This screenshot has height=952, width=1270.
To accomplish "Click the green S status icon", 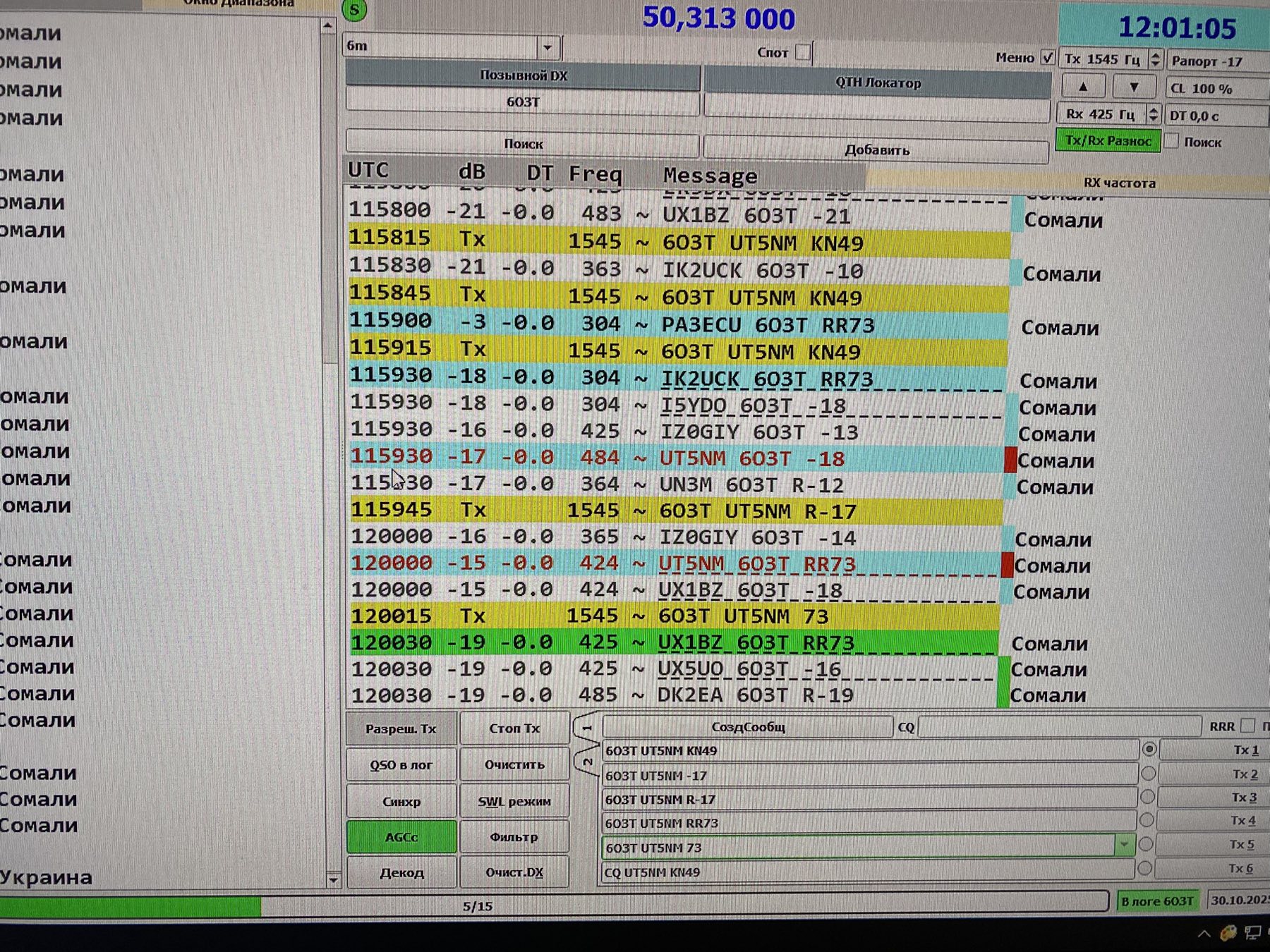I will click(x=355, y=10).
